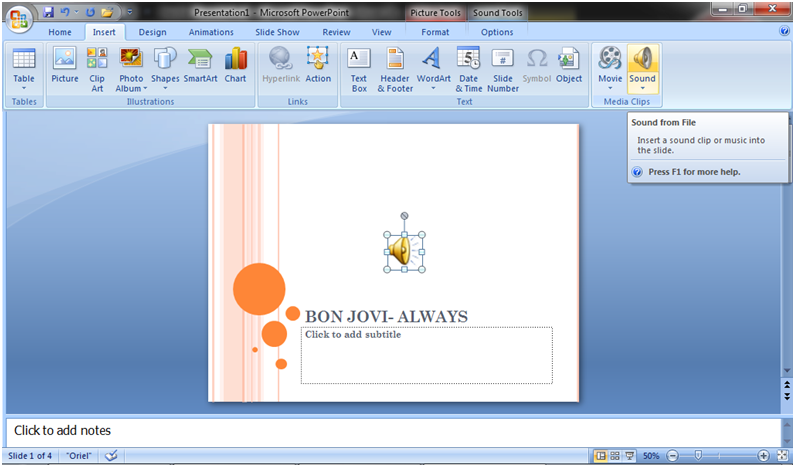Expand the Movie dropdown arrow
795x467 pixels.
[610, 88]
